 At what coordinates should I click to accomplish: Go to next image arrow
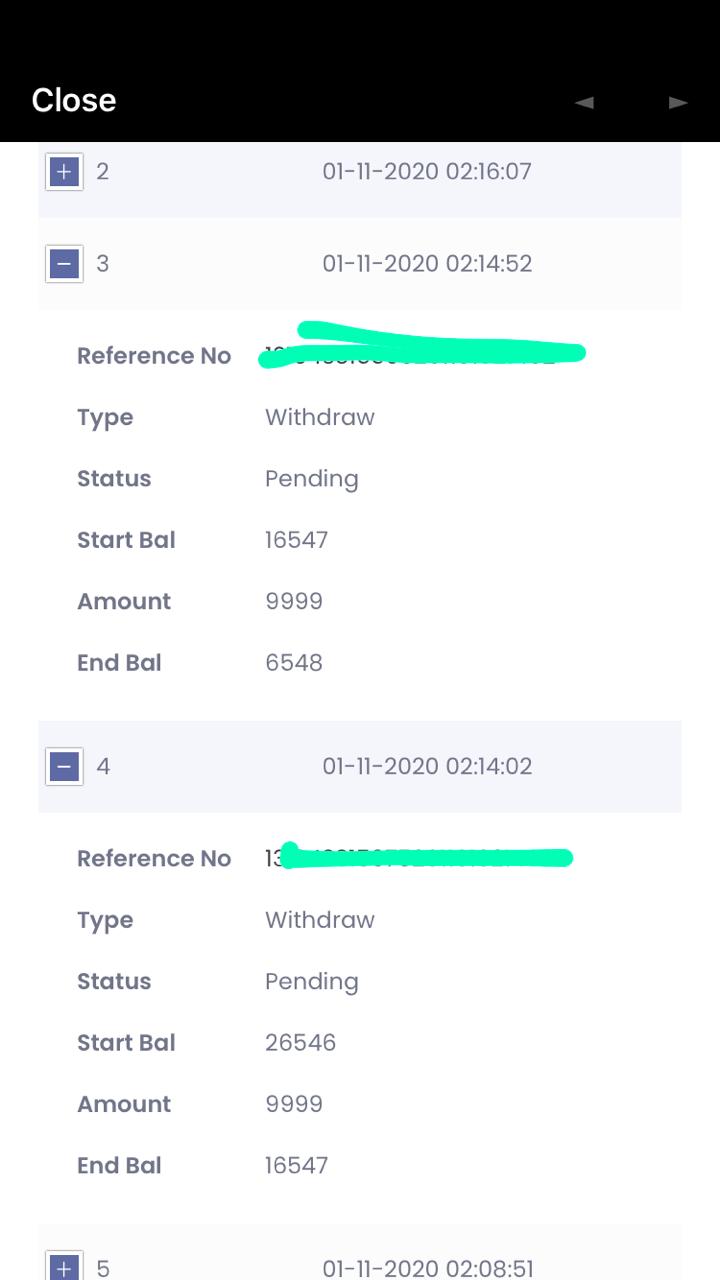click(678, 102)
